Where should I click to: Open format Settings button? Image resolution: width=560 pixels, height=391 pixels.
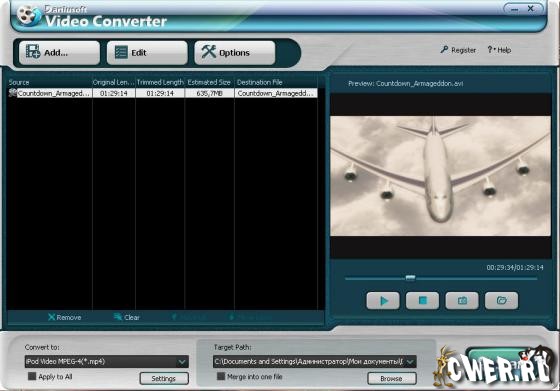(x=164, y=379)
